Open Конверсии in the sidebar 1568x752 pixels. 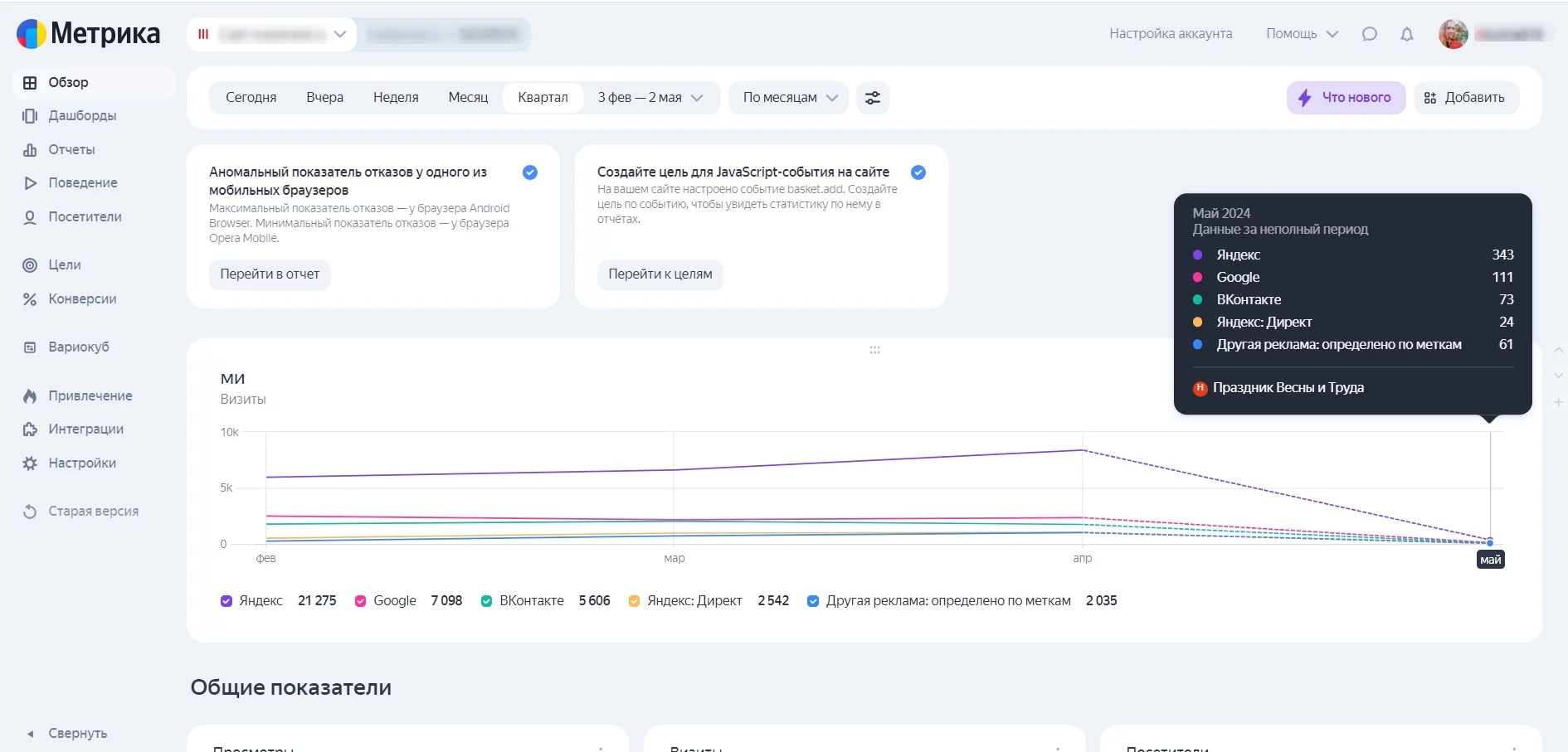point(82,298)
